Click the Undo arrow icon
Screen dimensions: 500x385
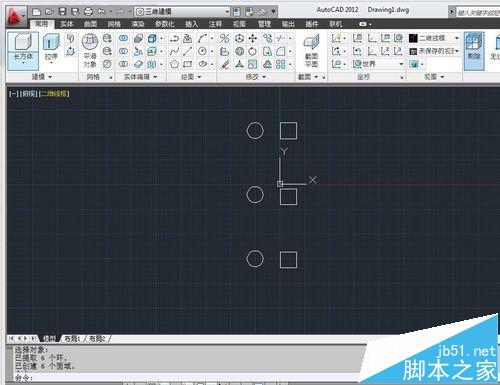coord(101,12)
